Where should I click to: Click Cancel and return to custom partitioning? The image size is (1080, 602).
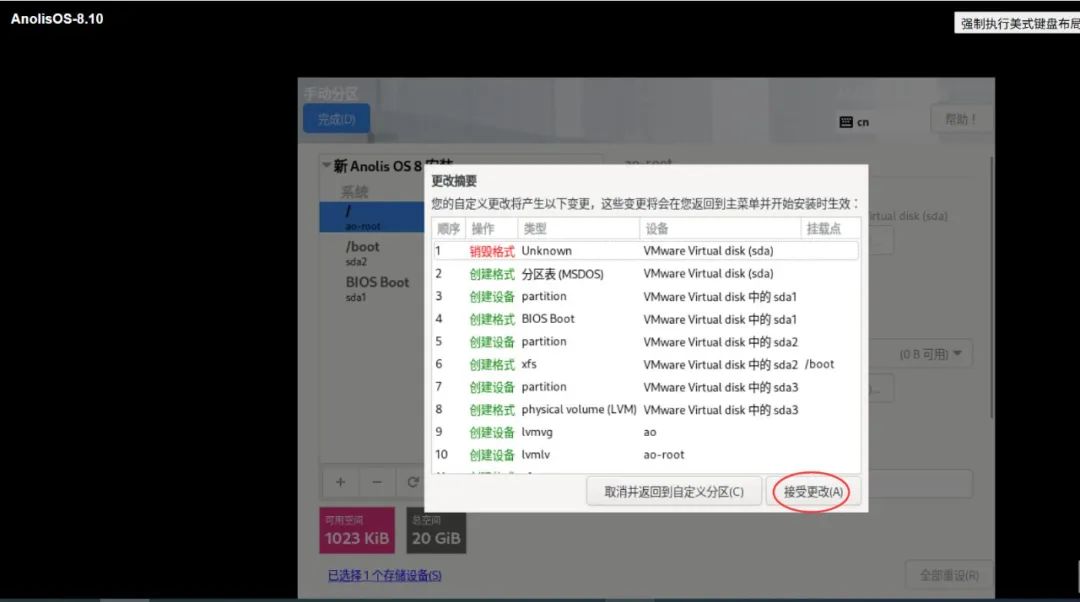tap(674, 492)
